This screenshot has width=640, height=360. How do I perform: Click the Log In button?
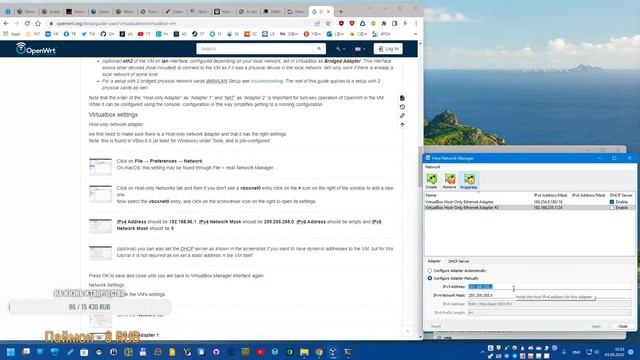(388, 49)
